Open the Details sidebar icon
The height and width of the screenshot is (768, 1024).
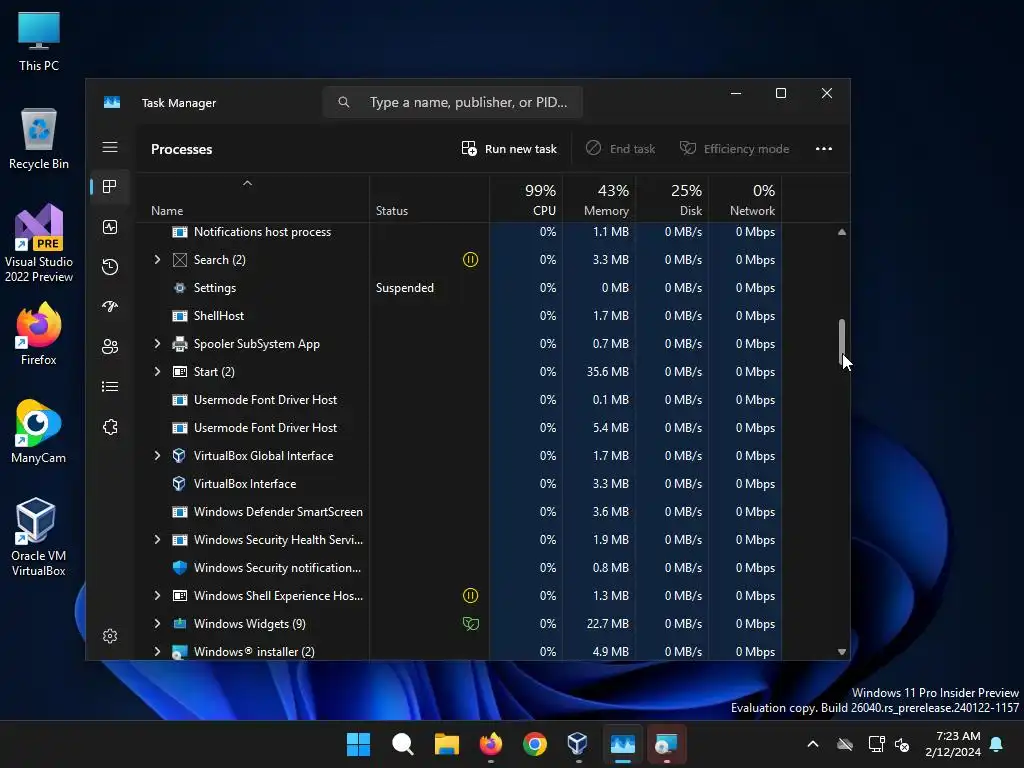coord(110,387)
